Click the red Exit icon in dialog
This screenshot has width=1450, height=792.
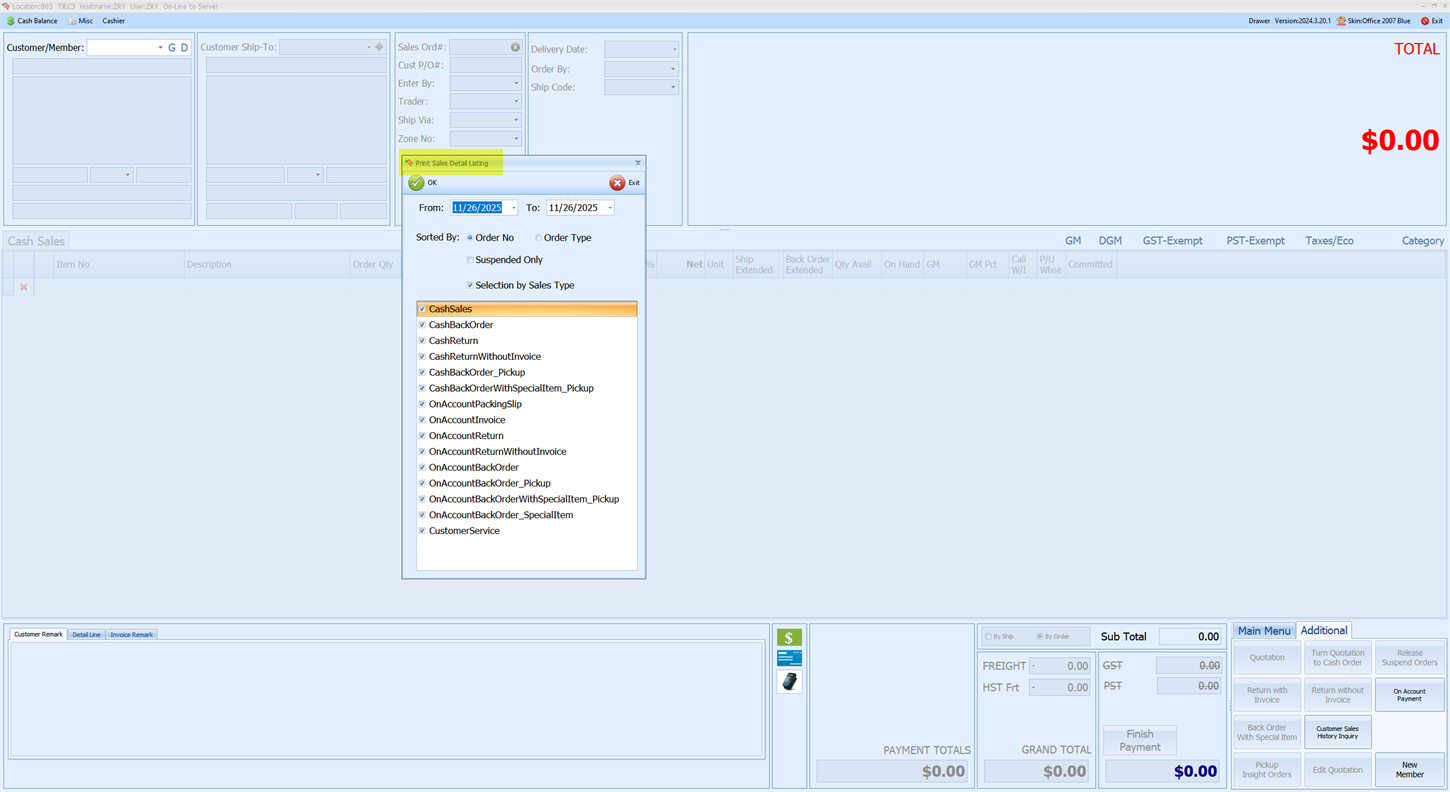tap(617, 183)
